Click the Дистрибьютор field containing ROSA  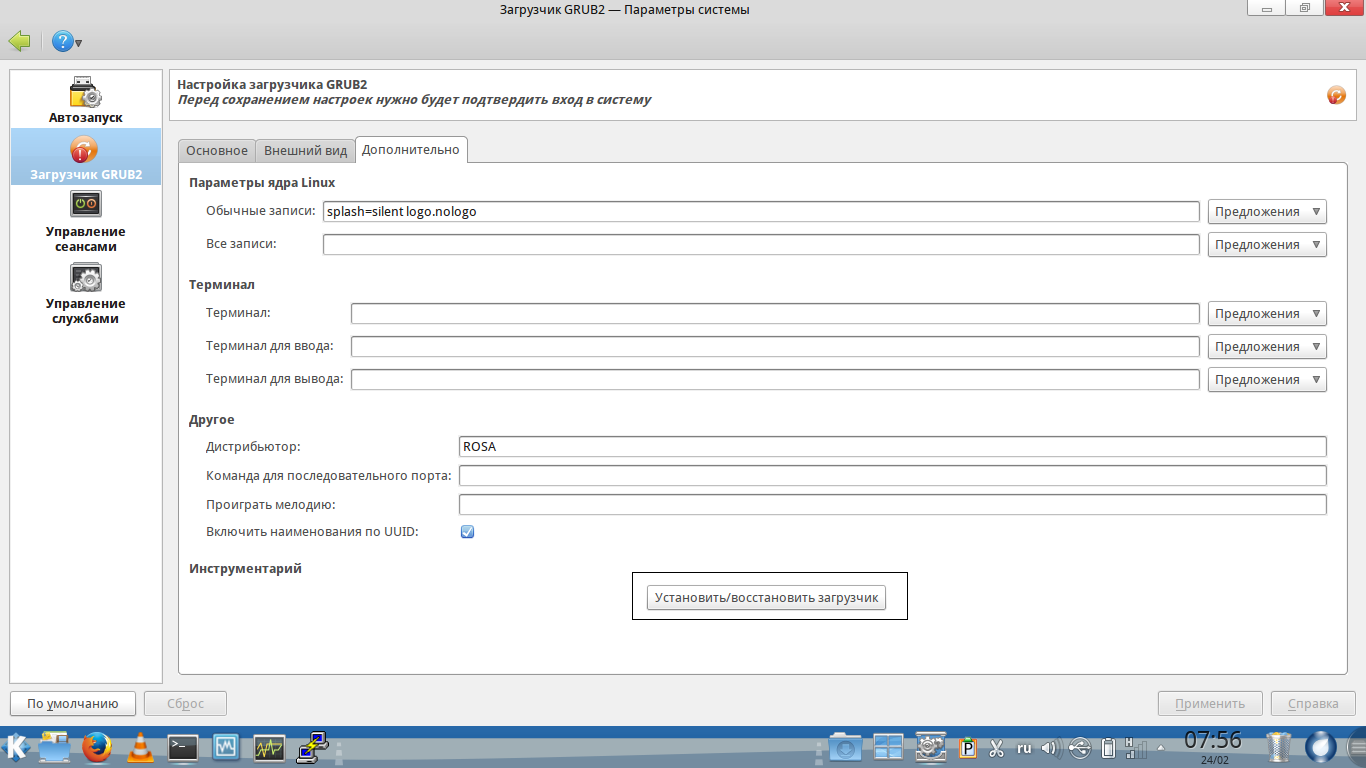coord(893,447)
